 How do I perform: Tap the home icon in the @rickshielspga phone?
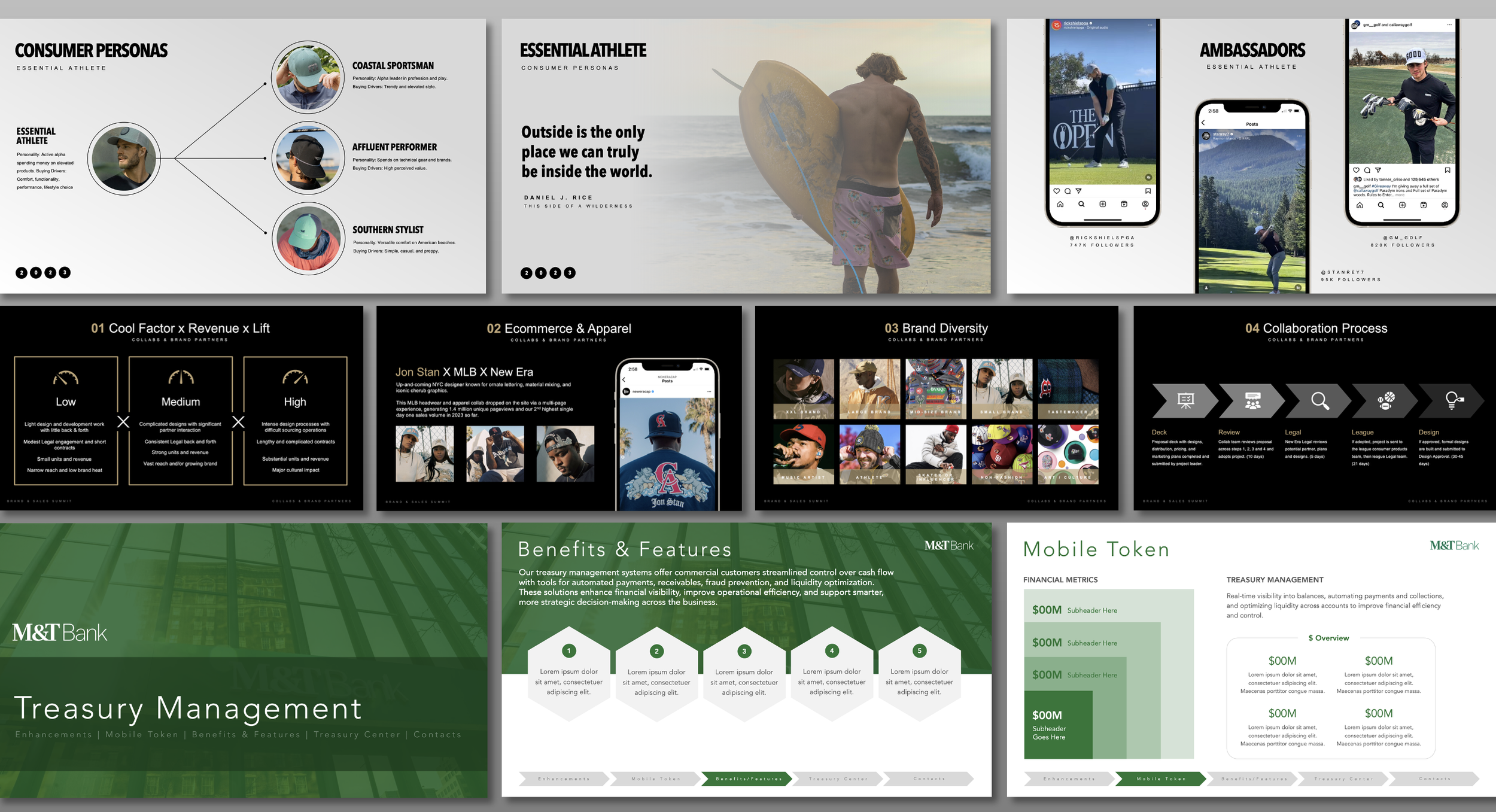click(1060, 204)
